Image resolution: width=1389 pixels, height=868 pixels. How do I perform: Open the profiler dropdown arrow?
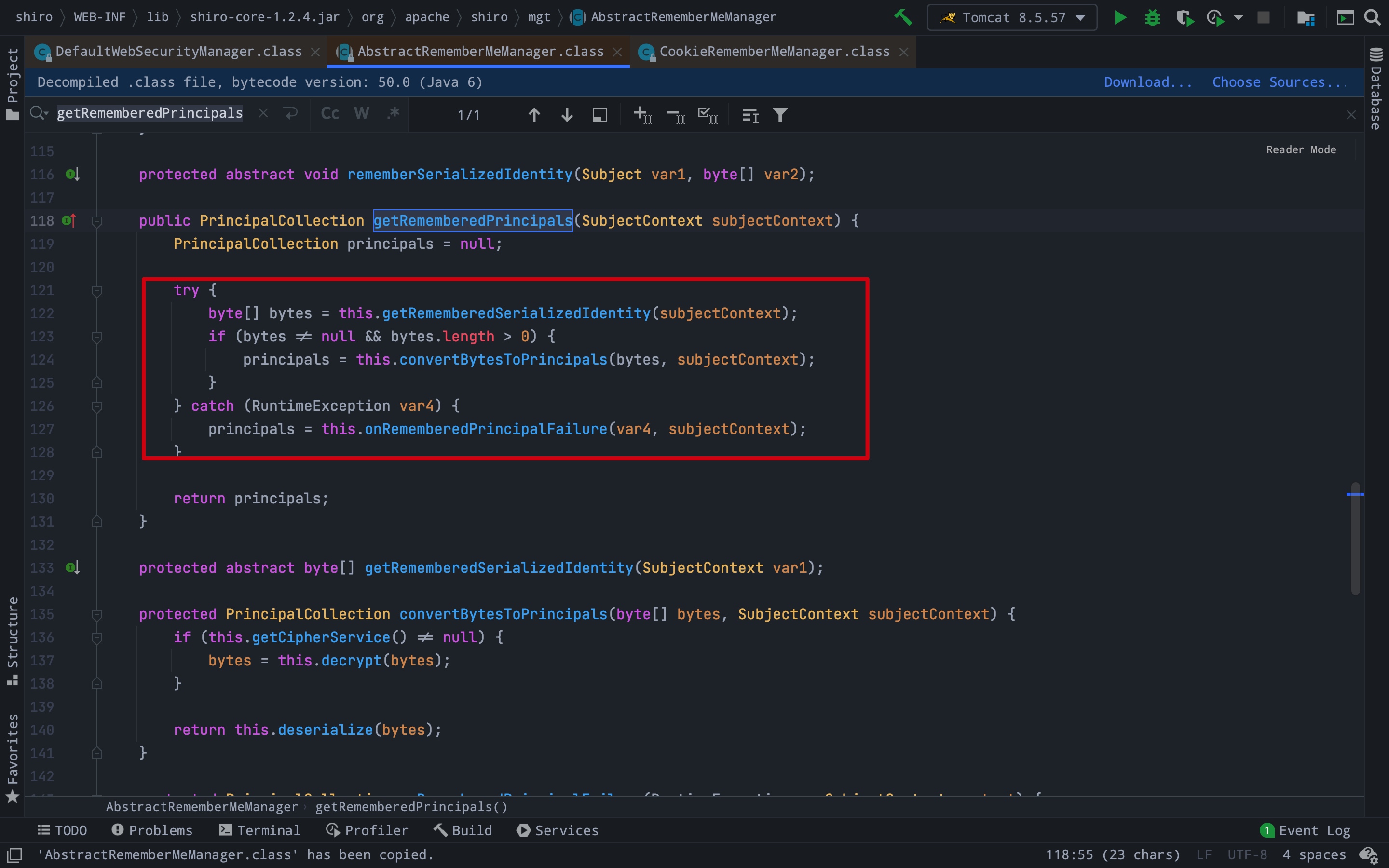point(1239,18)
